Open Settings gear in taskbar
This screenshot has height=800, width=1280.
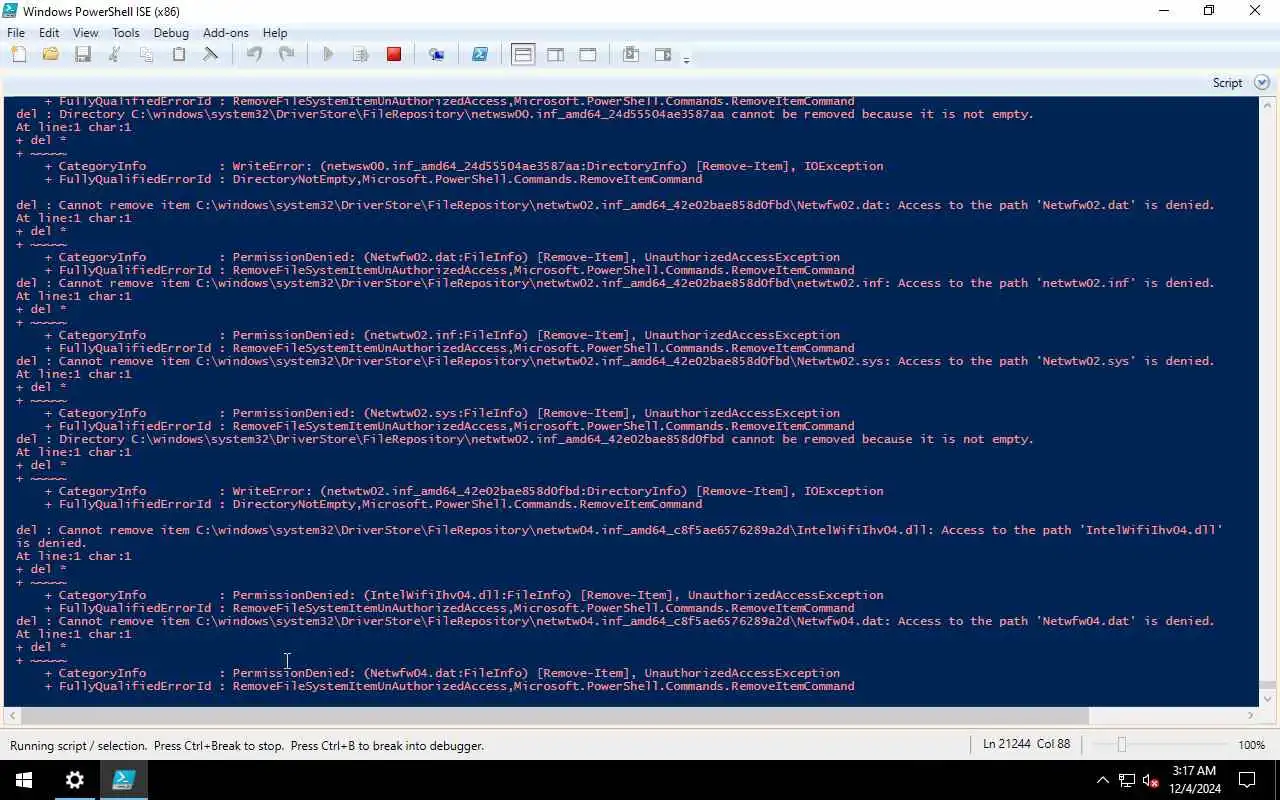click(75, 780)
